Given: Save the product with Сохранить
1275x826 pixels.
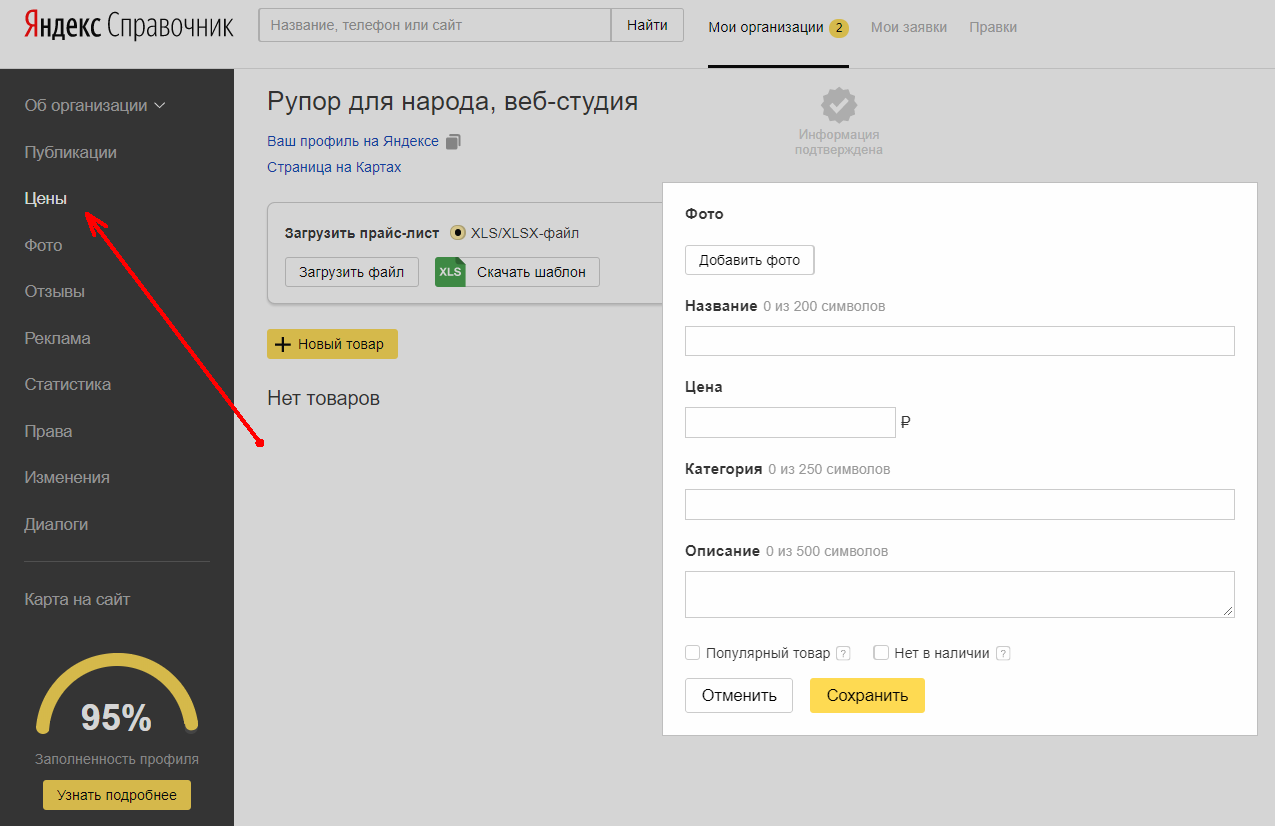Looking at the screenshot, I should tap(867, 696).
